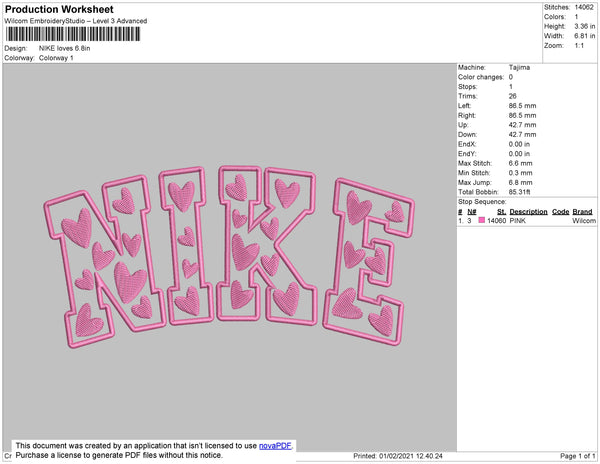600x464 pixels.
Task: Click the stitch count '14060' in stop sequence
Action: 496,221
